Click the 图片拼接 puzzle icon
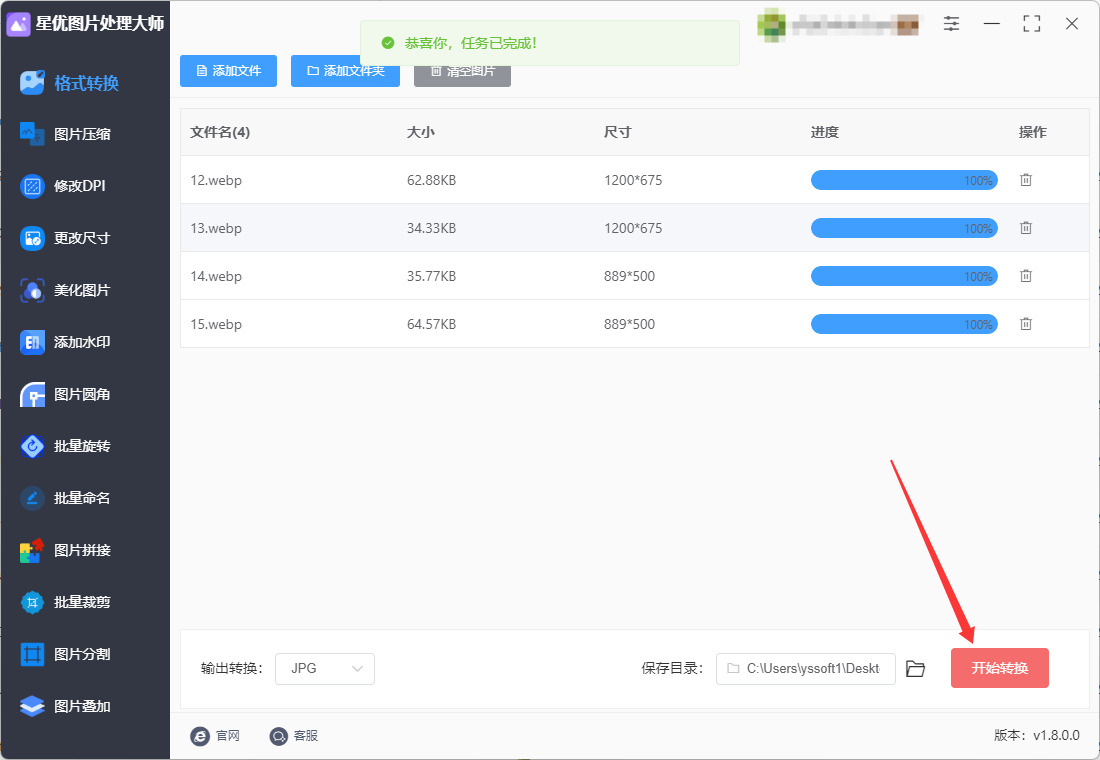This screenshot has height=760, width=1100. (32, 550)
